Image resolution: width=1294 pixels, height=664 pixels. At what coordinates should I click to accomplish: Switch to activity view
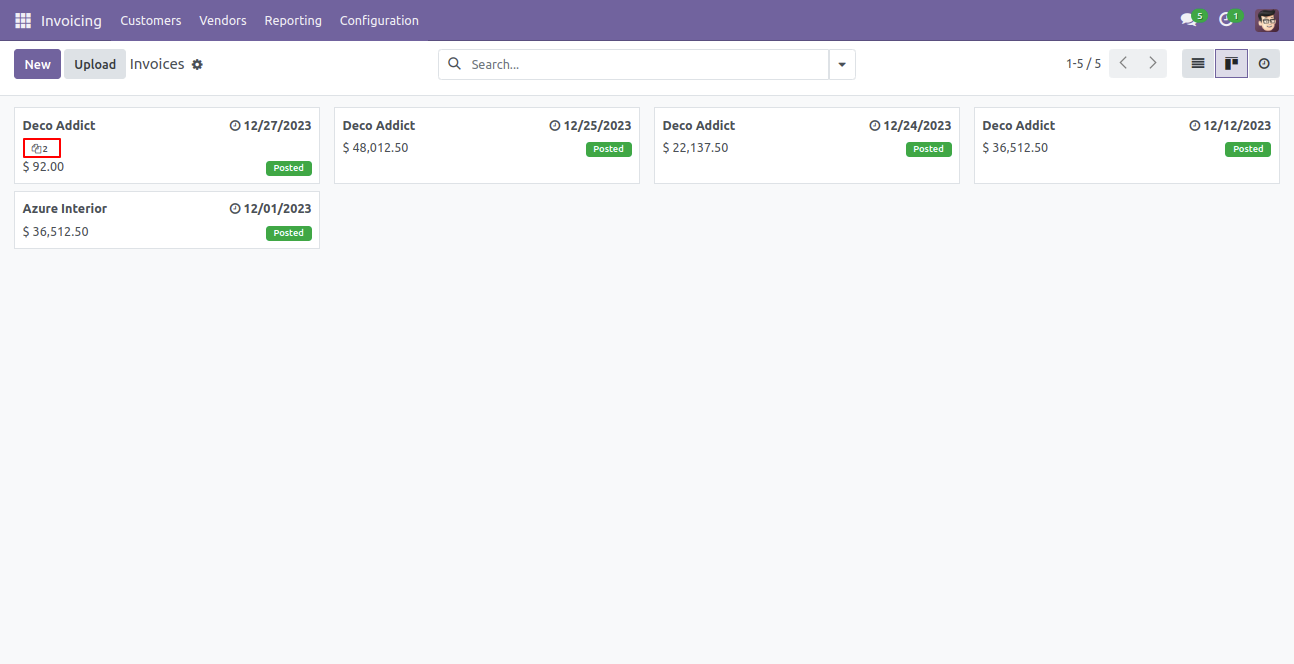(x=1264, y=64)
